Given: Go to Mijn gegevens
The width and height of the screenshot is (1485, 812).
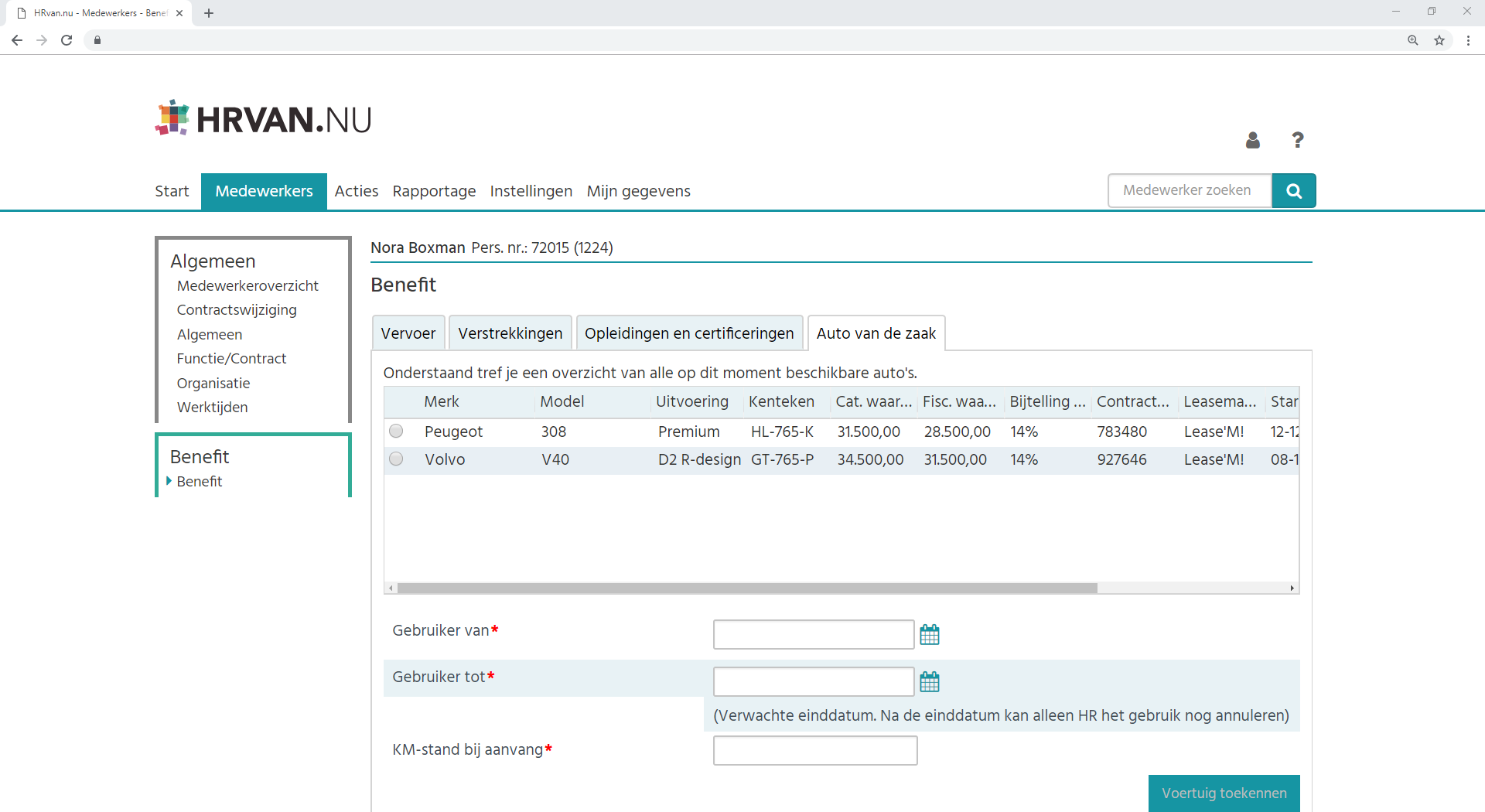Looking at the screenshot, I should (x=639, y=191).
